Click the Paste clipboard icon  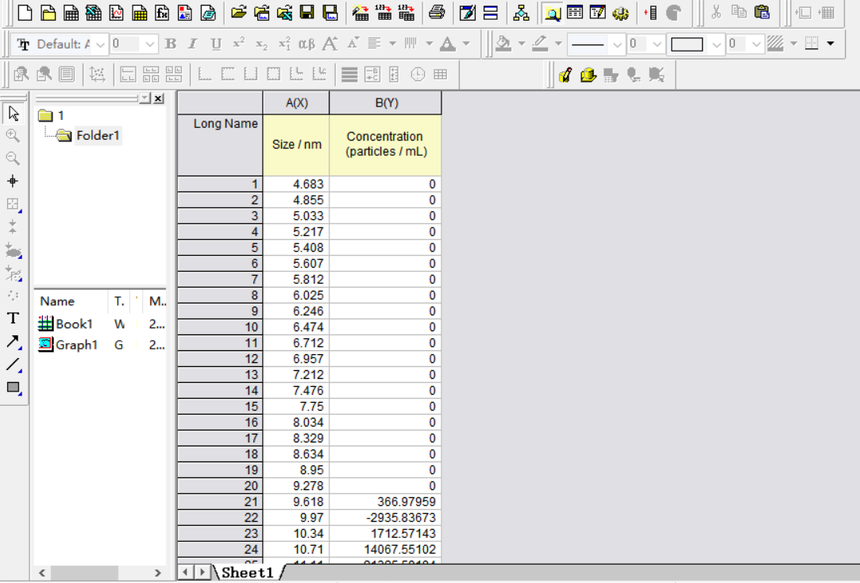[762, 13]
